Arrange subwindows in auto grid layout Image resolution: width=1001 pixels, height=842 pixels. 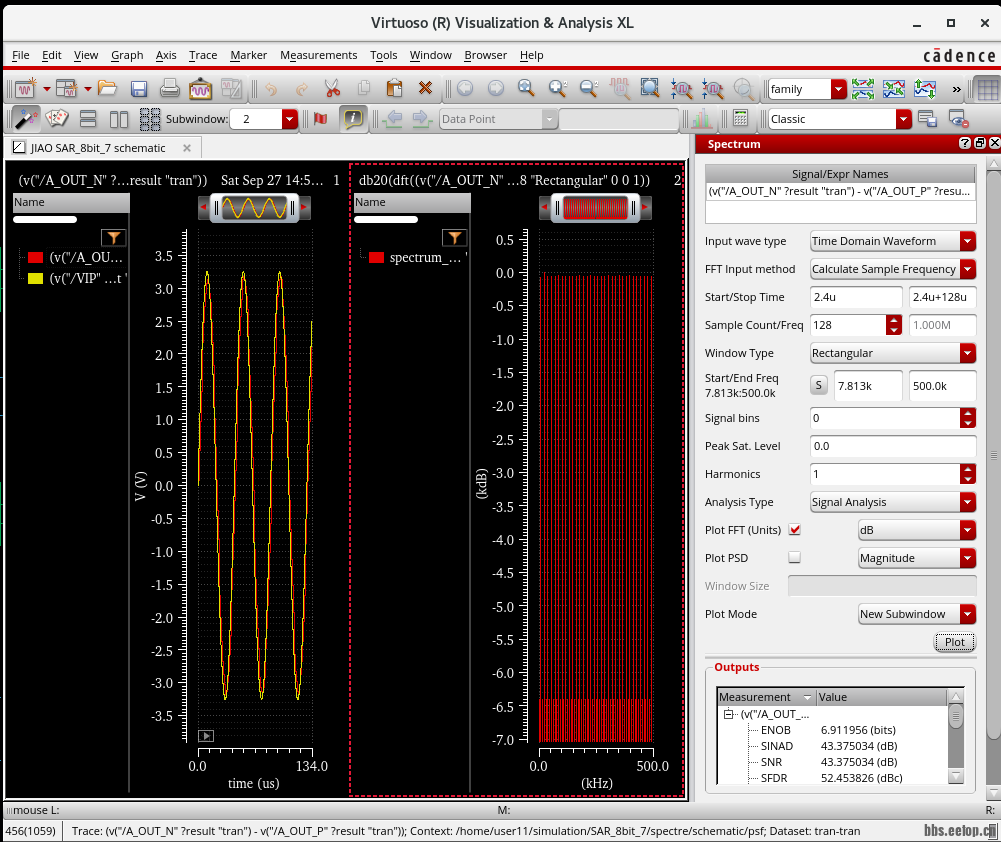point(149,119)
